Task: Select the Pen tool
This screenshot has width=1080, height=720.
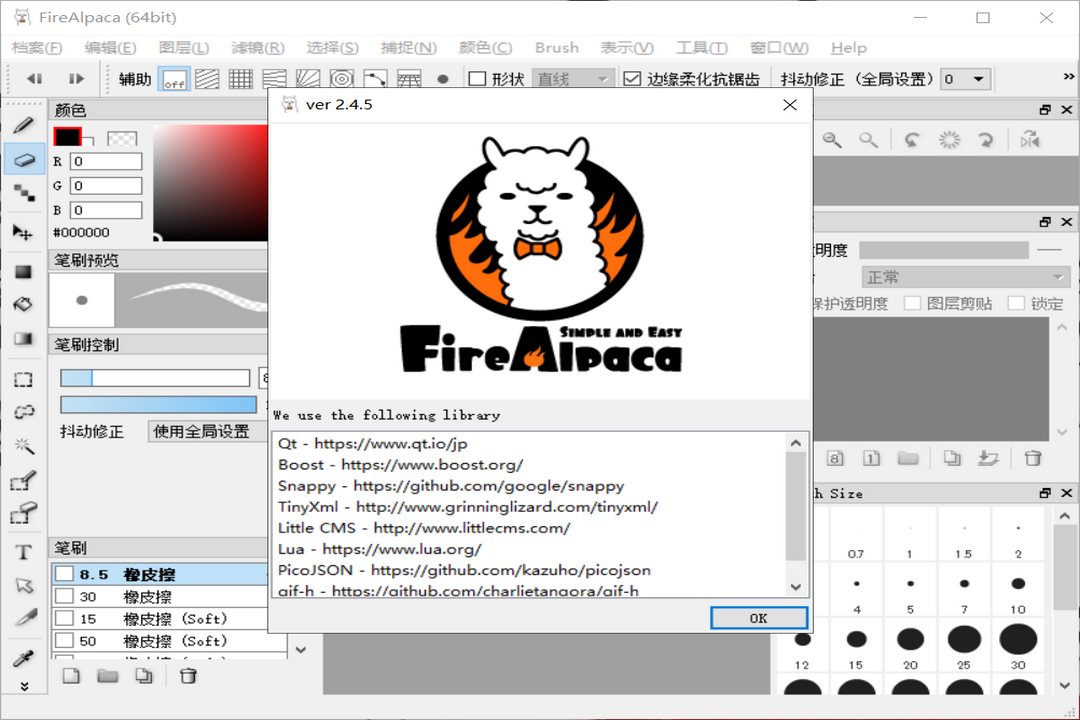Action: pos(23,125)
